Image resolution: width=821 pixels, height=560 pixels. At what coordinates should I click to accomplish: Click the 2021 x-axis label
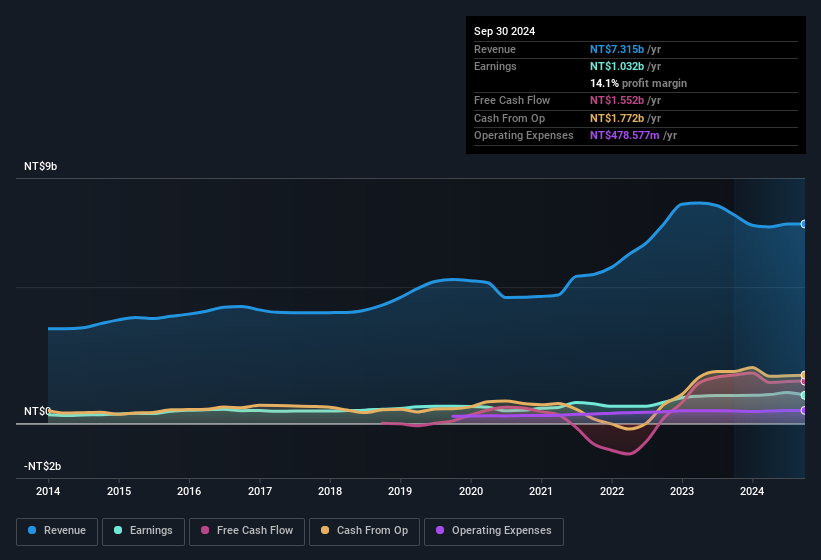point(541,491)
